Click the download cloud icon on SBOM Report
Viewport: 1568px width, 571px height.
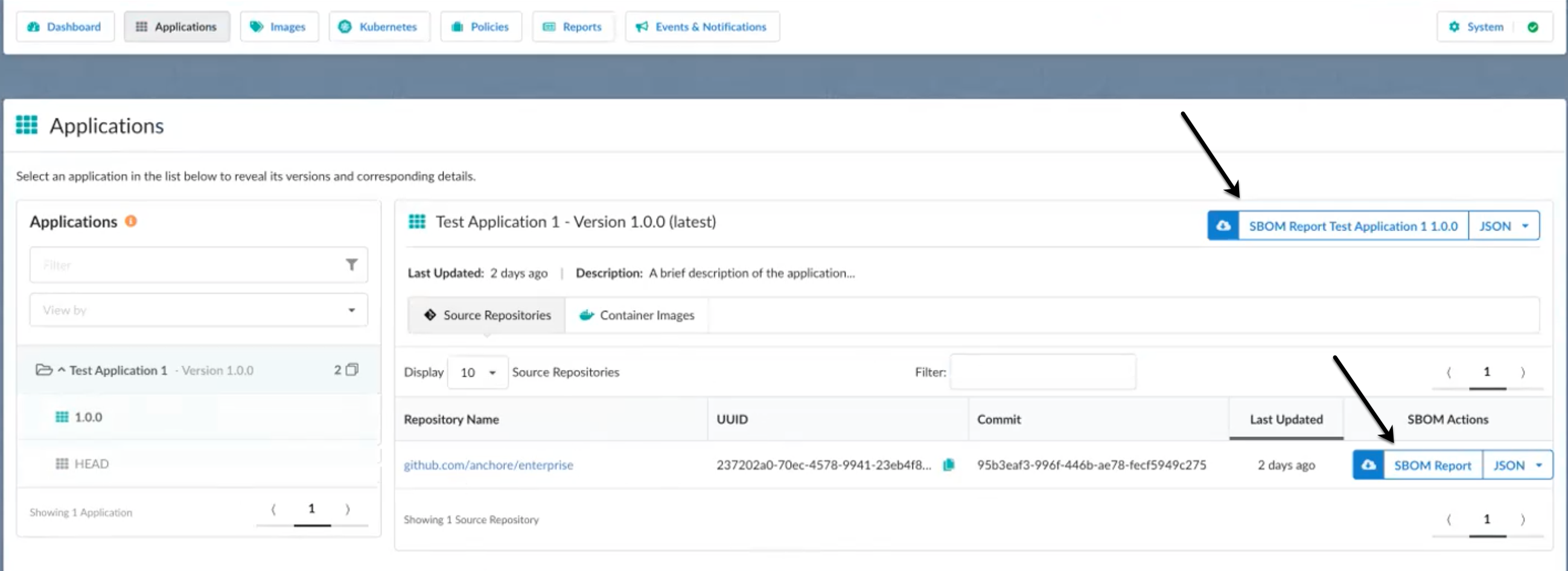tap(1368, 465)
